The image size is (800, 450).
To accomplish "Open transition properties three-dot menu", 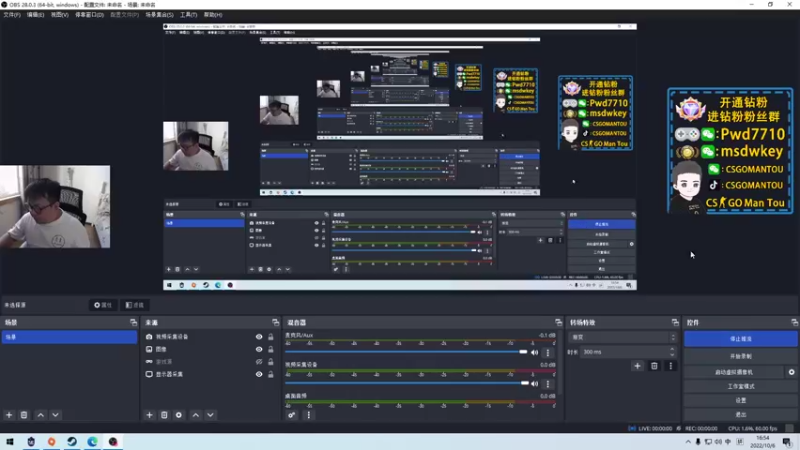I will coord(671,366).
